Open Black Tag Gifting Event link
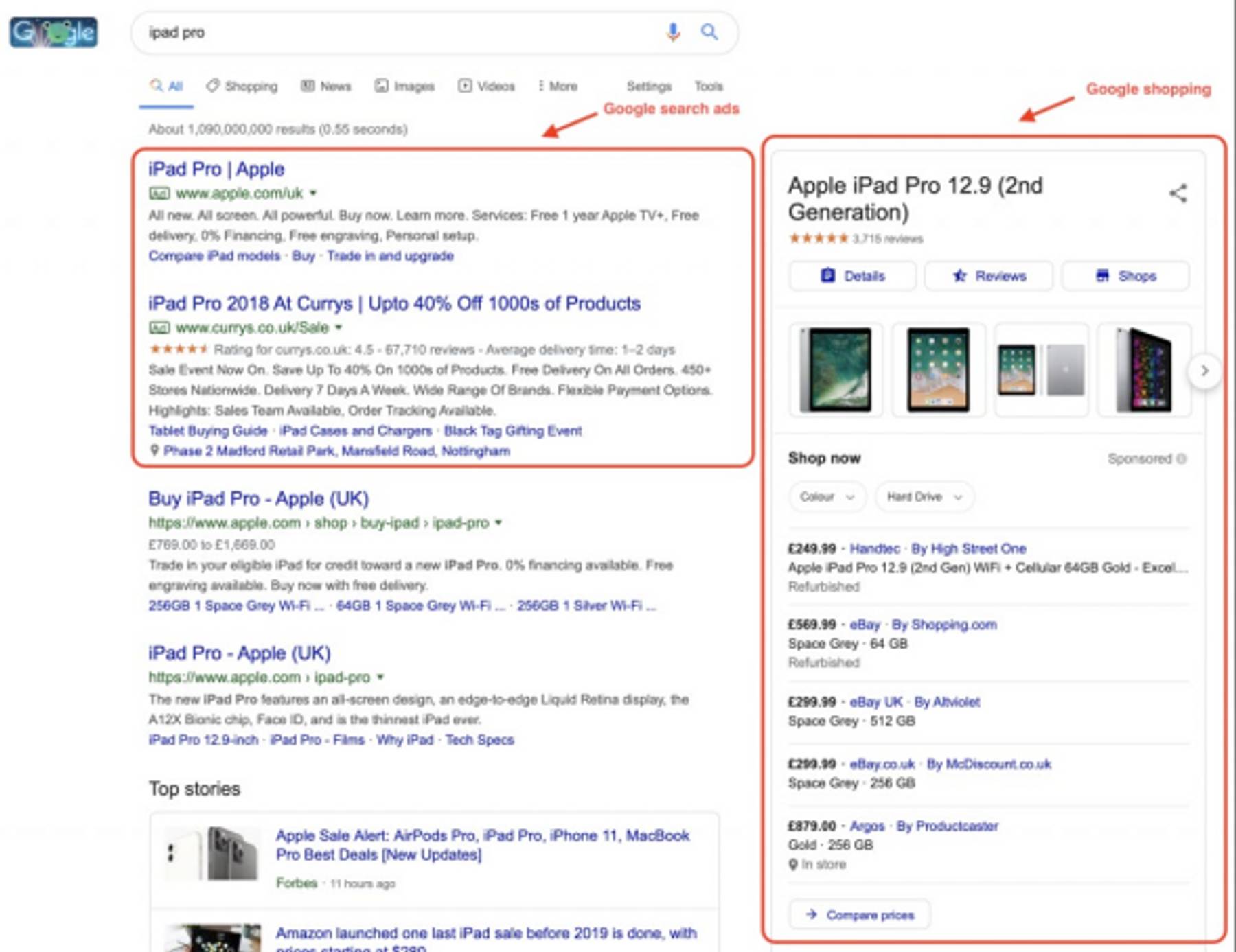The width and height of the screenshot is (1236, 952). click(513, 430)
